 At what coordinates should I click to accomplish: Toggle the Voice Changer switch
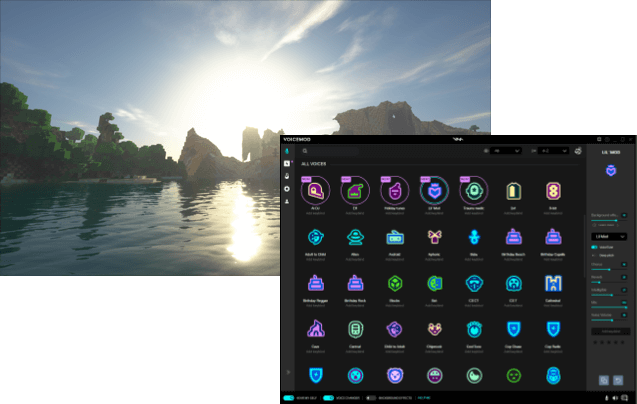[x=328, y=398]
